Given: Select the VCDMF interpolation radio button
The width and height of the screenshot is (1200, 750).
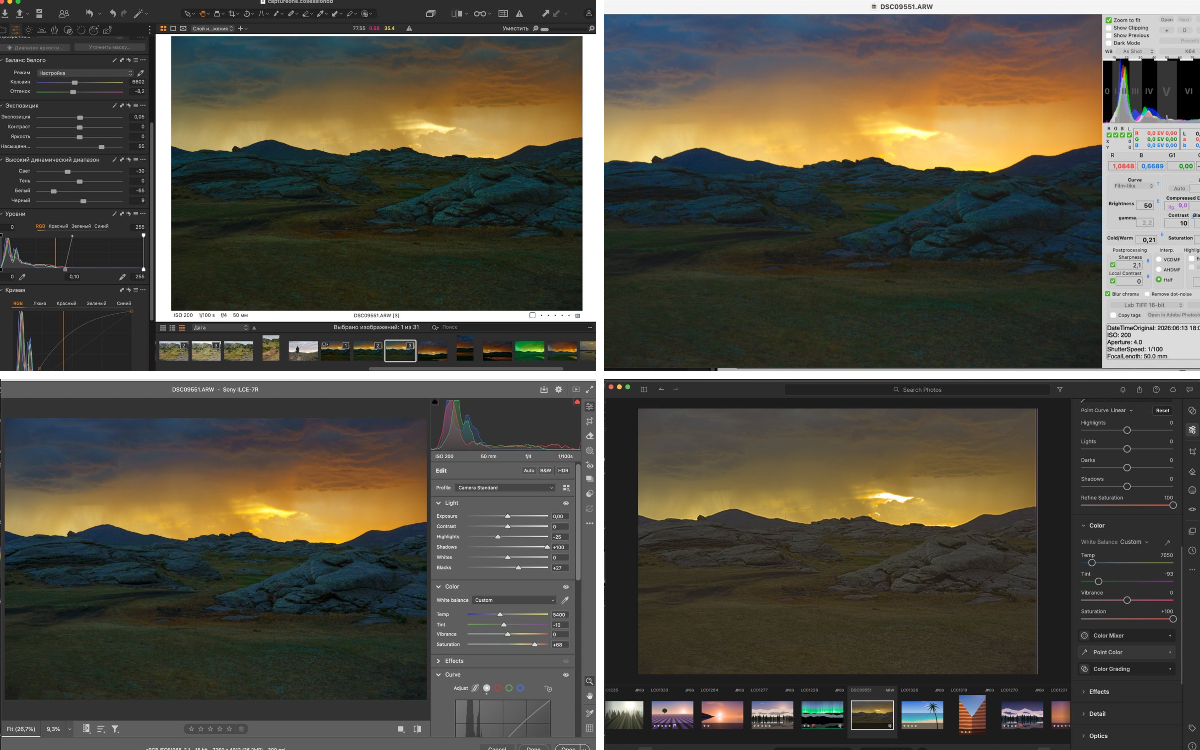Looking at the screenshot, I should (1159, 260).
